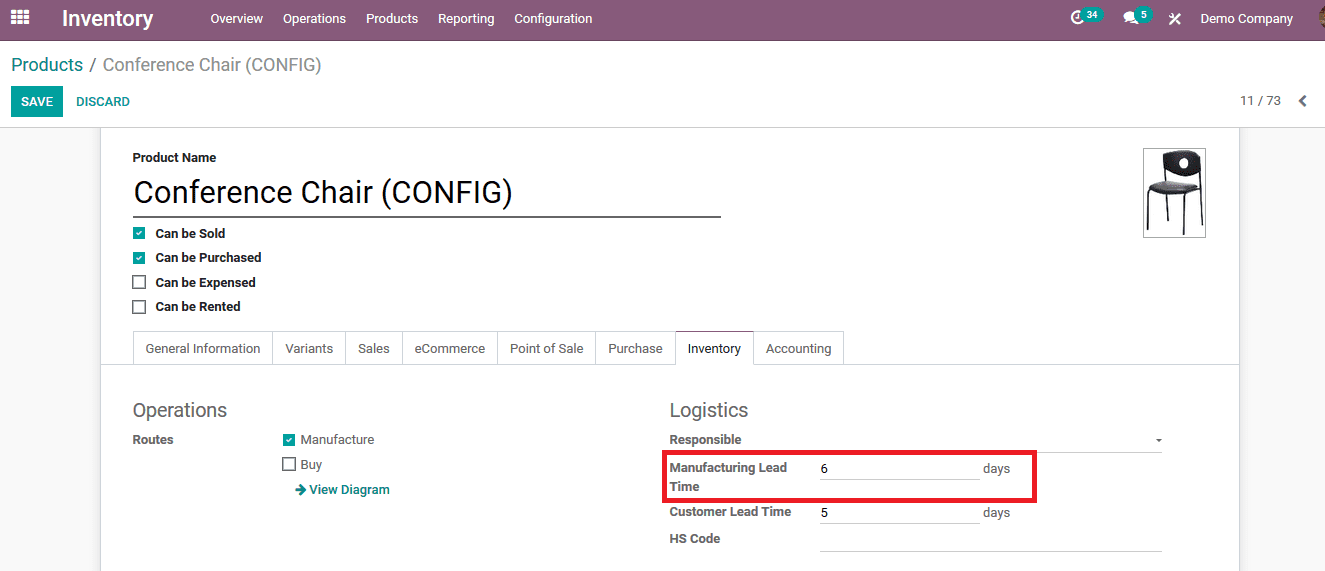Go to previous record with left arrow

pos(1302,101)
